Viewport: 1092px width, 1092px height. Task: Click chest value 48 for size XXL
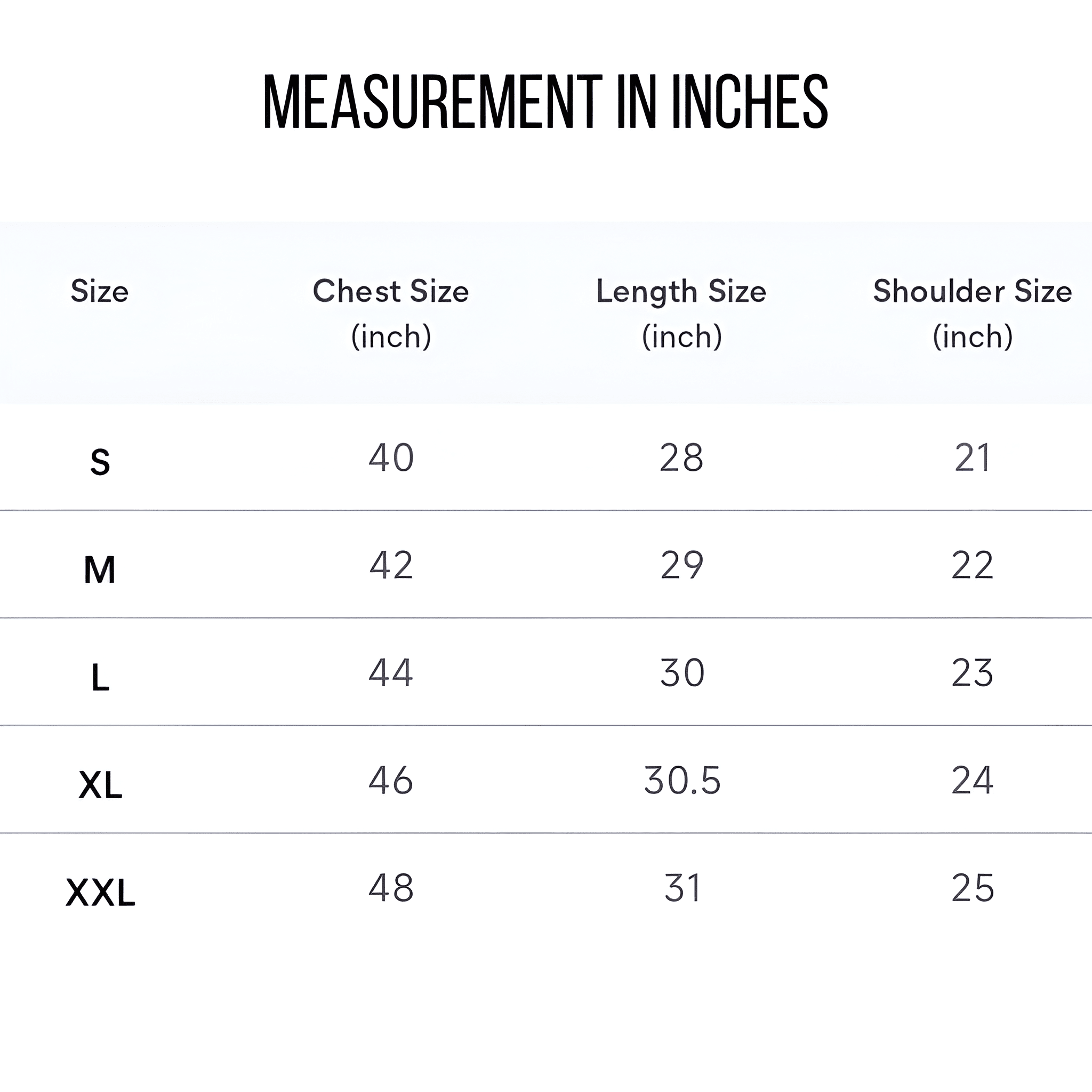point(391,887)
